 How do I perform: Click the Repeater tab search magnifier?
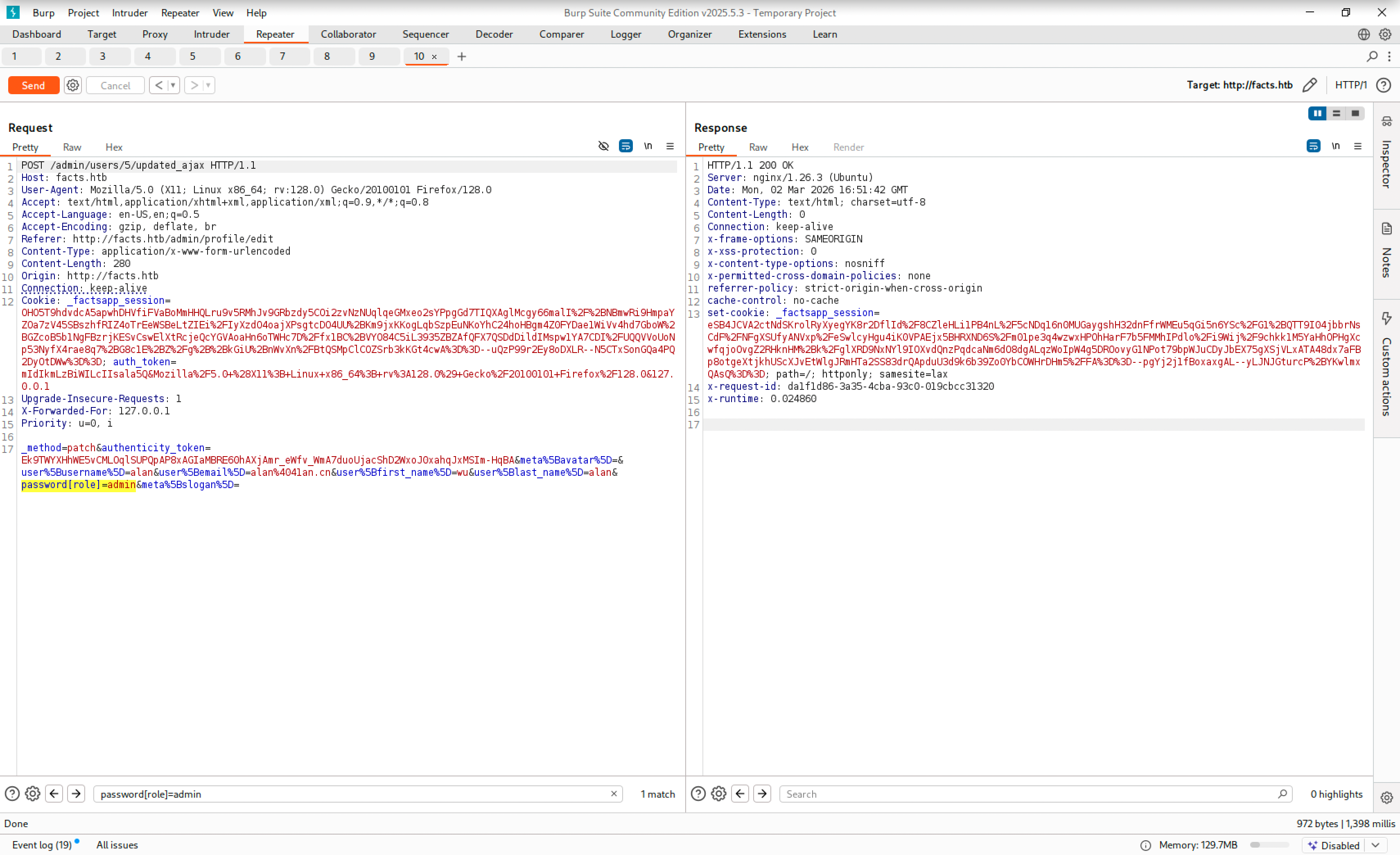click(1372, 56)
